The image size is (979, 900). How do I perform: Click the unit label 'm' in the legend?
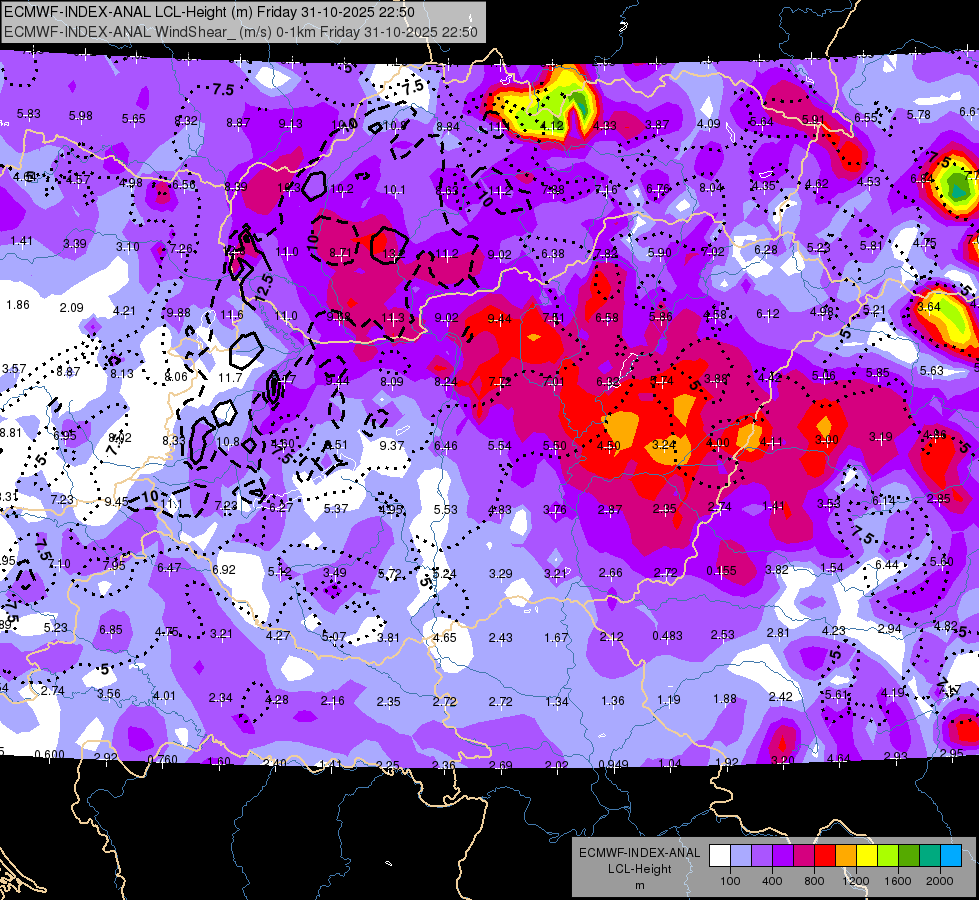pos(639,886)
